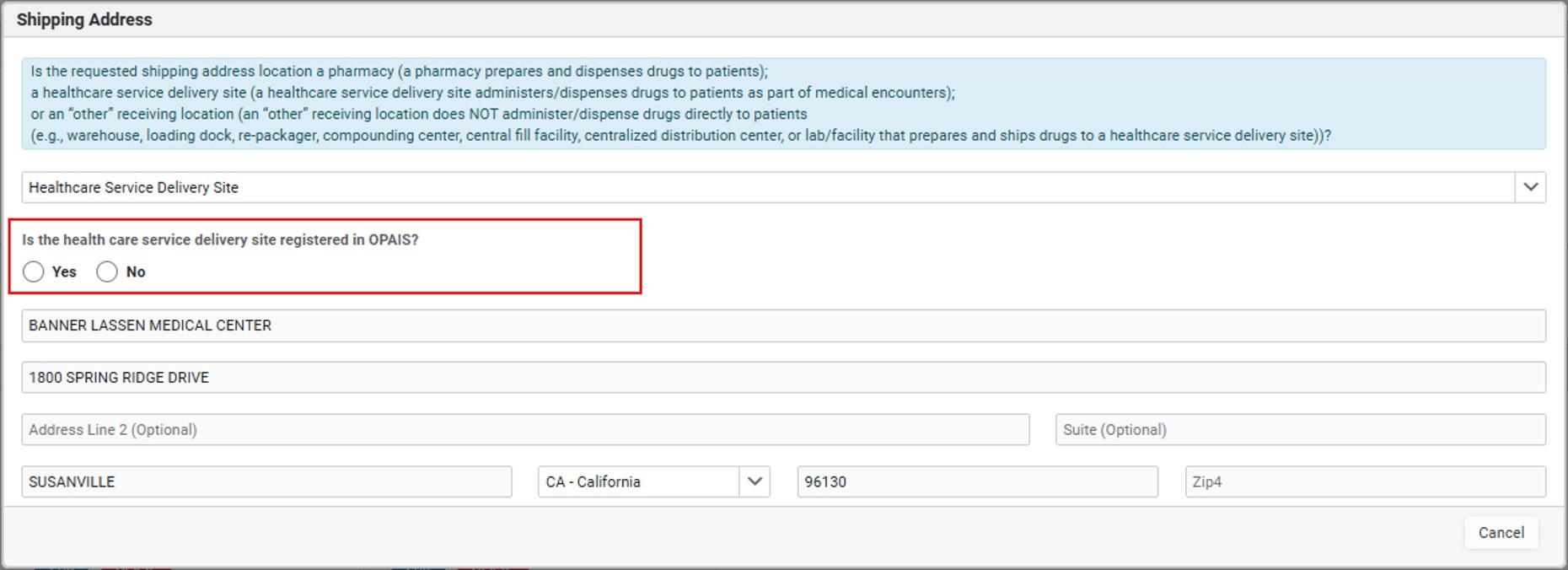Click the Shipping Address dialog title

coord(84,19)
